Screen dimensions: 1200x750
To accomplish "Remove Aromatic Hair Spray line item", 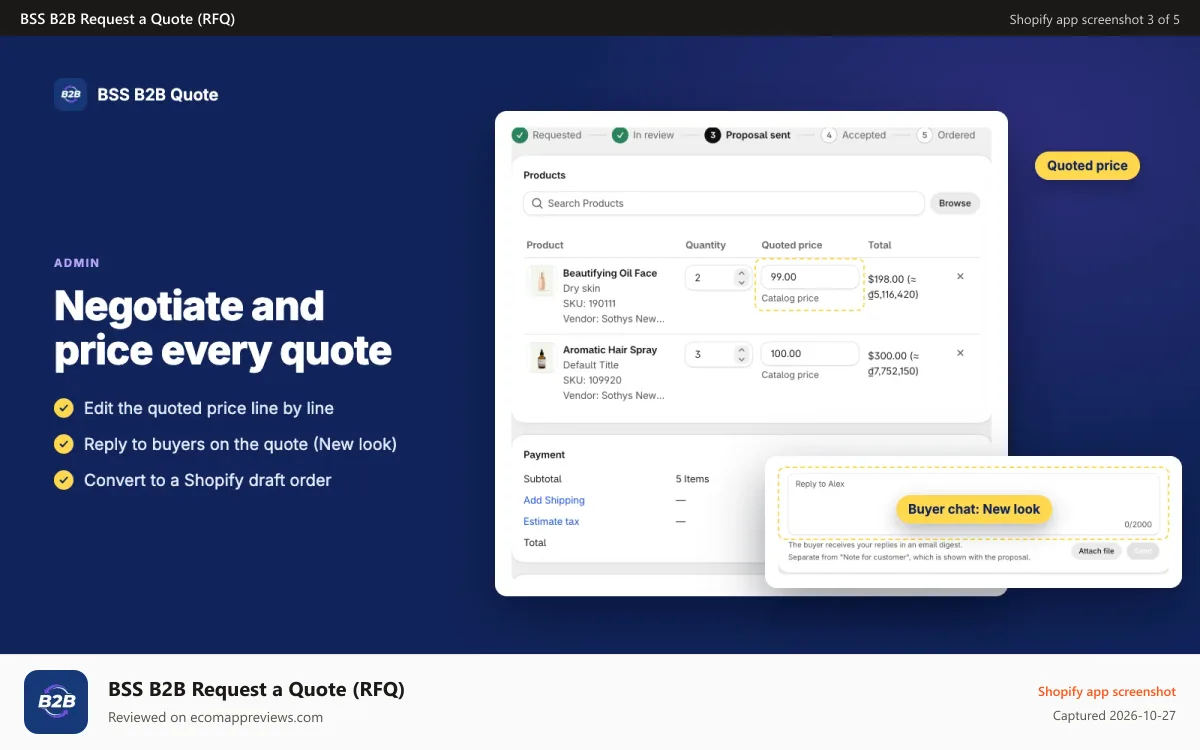I will click(x=960, y=353).
